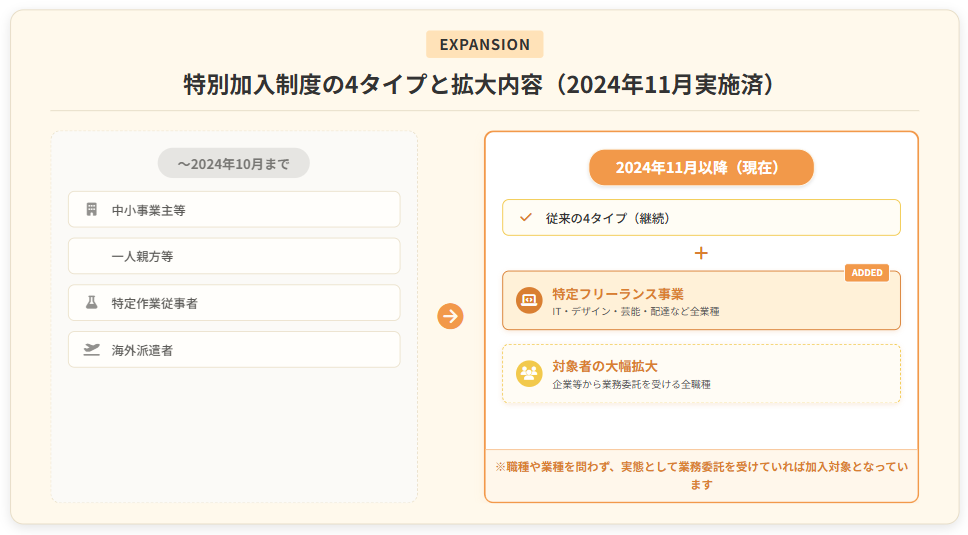Image resolution: width=968 pixels, height=535 pixels.
Task: Click the orange right-arrow circle icon
Action: [x=451, y=317]
